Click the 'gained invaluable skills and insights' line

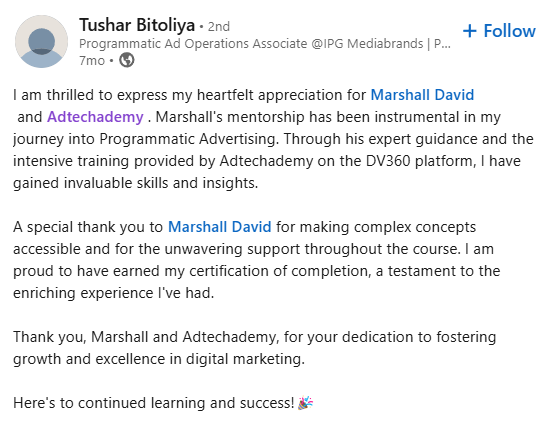136,183
